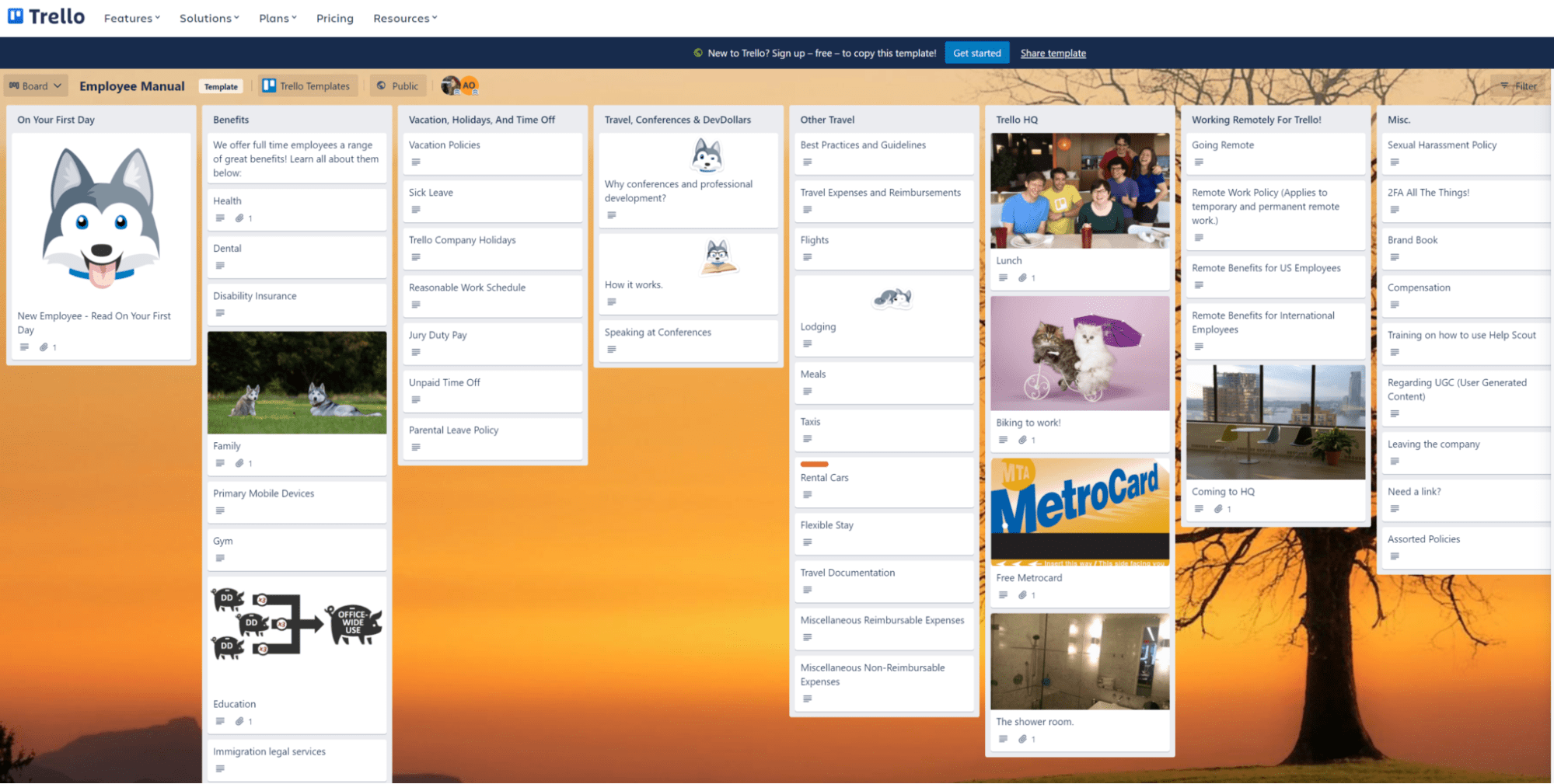Click the paperclip attachment badge on Health card
This screenshot has height=784, width=1554.
240,218
